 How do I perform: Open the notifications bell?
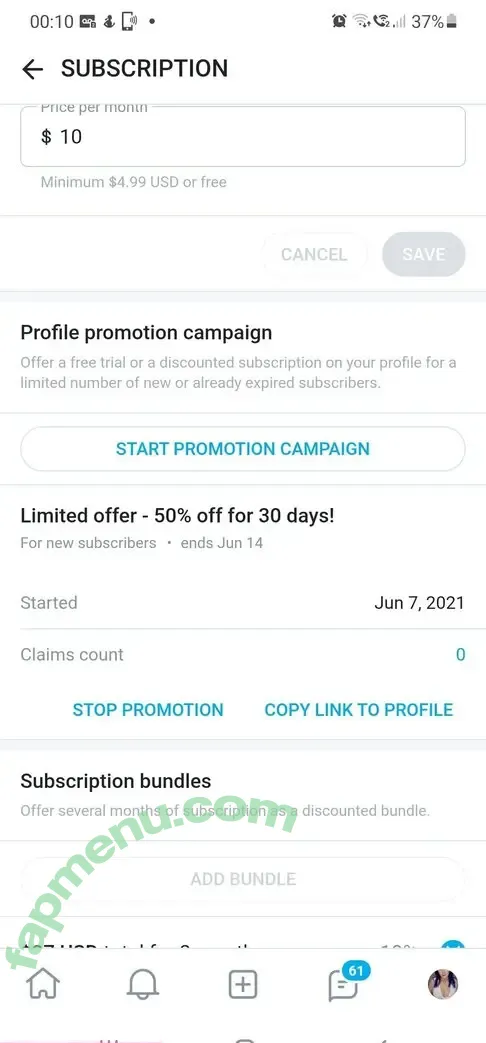(143, 984)
